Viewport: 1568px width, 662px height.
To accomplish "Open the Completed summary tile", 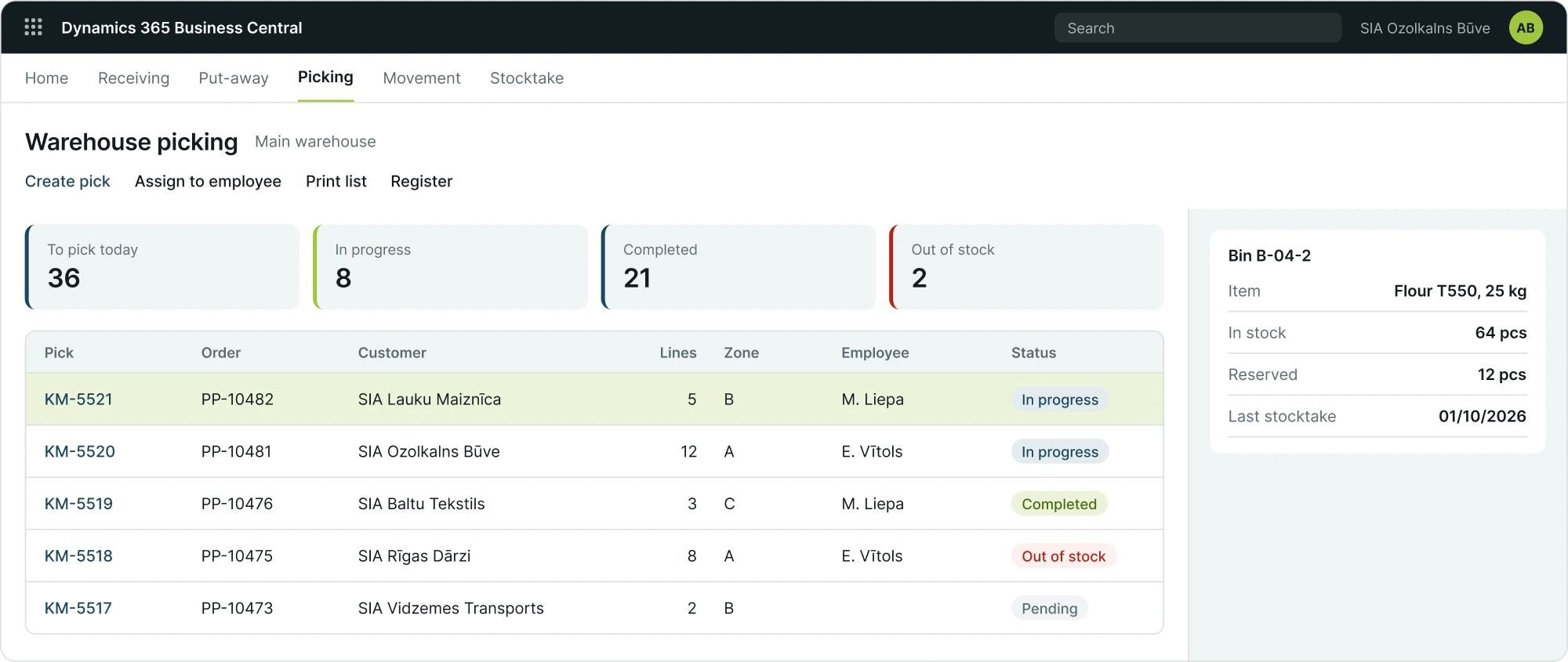I will coord(739,267).
